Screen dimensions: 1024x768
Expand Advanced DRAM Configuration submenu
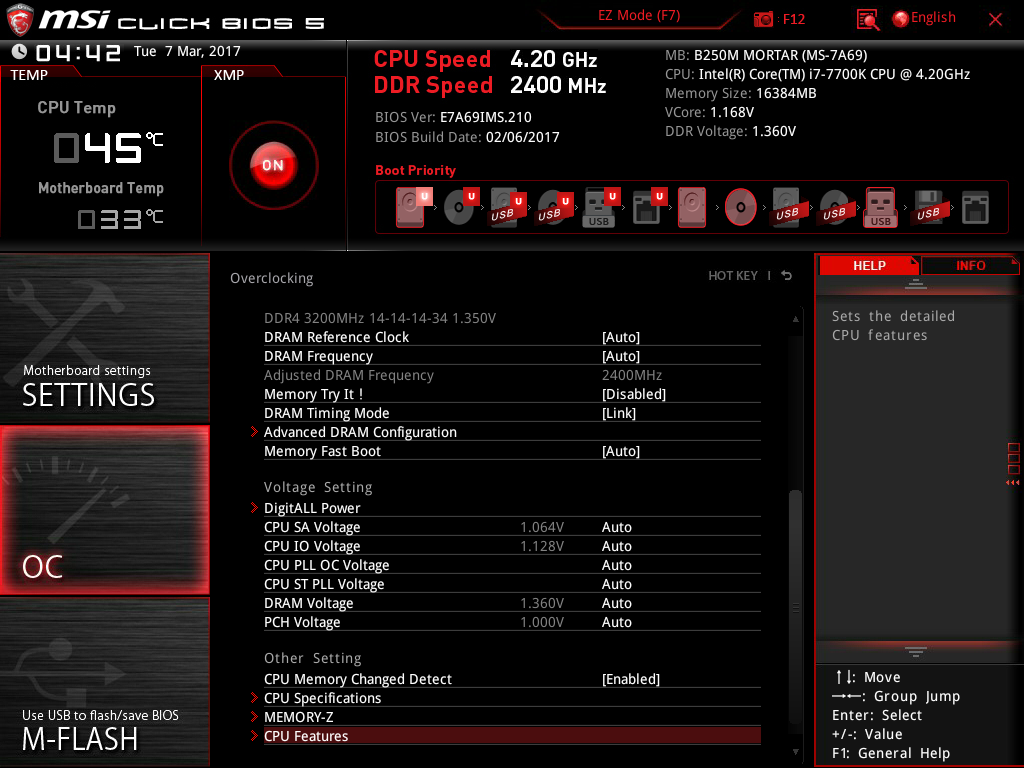tap(360, 432)
